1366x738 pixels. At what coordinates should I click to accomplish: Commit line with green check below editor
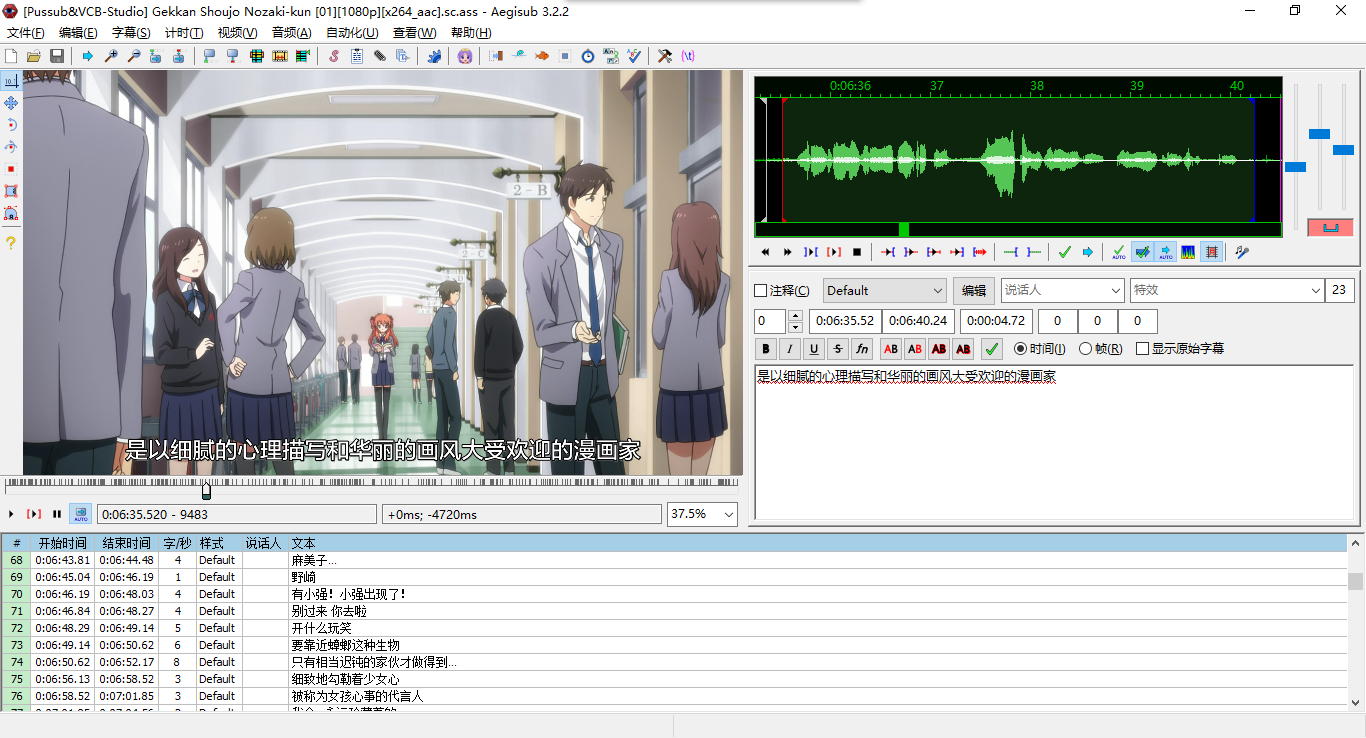991,349
